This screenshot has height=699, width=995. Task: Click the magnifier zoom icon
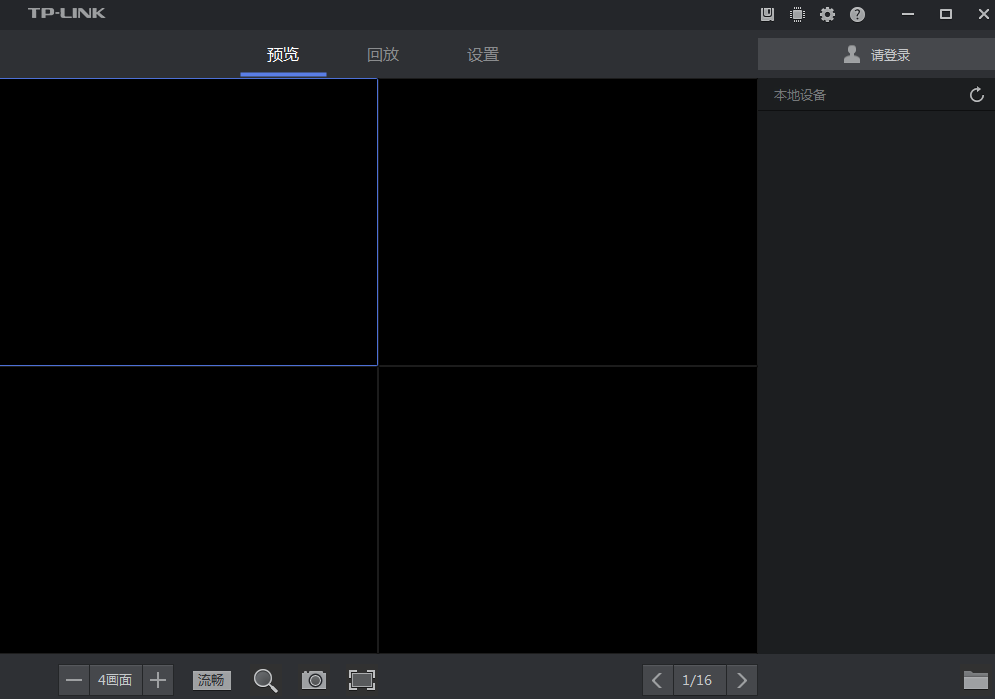click(x=265, y=680)
